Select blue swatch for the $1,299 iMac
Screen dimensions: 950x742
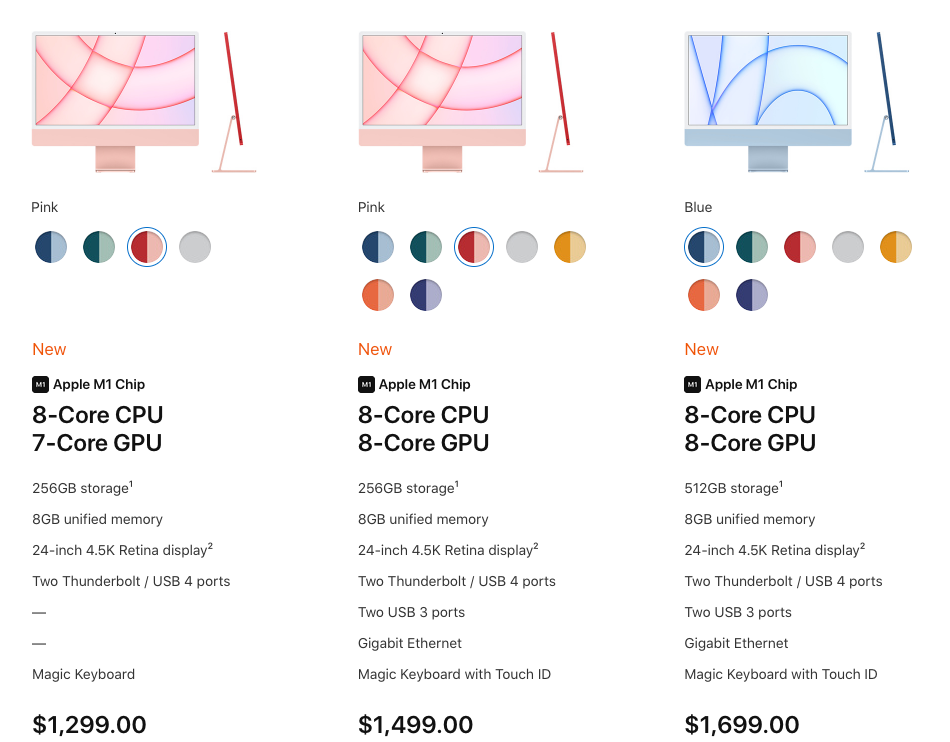(x=51, y=247)
